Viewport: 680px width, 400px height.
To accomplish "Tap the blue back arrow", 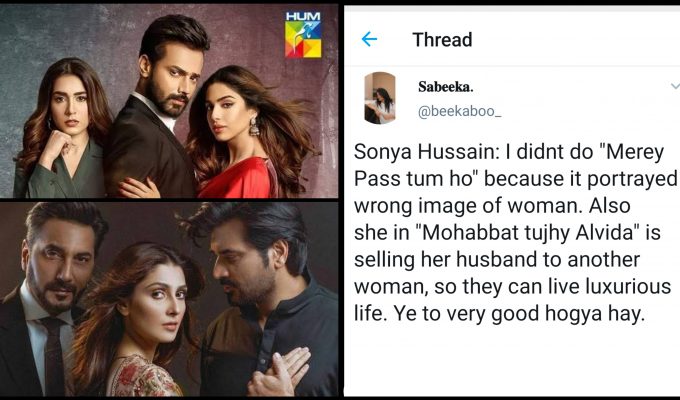I will [x=369, y=39].
